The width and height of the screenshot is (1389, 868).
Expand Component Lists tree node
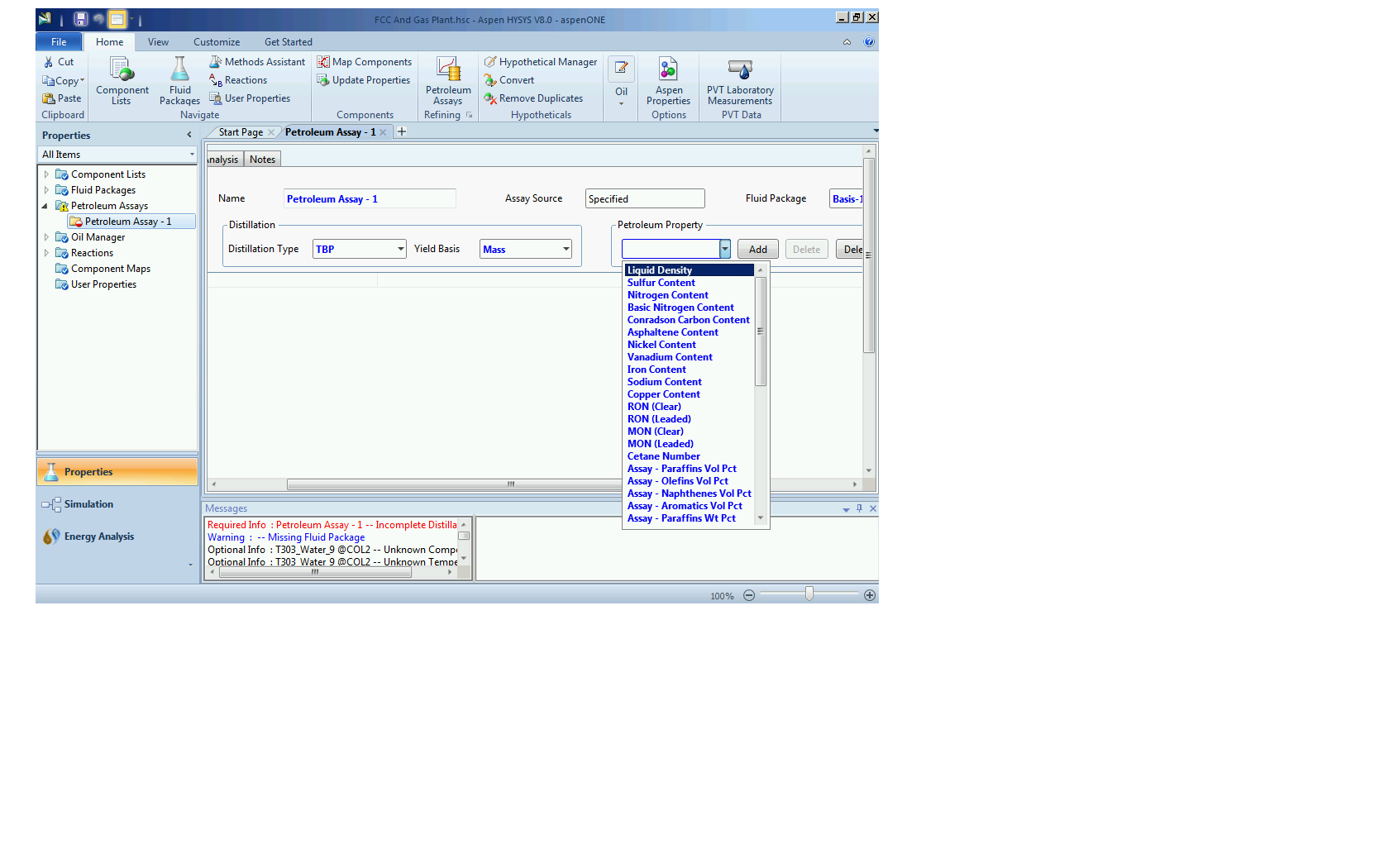click(46, 174)
